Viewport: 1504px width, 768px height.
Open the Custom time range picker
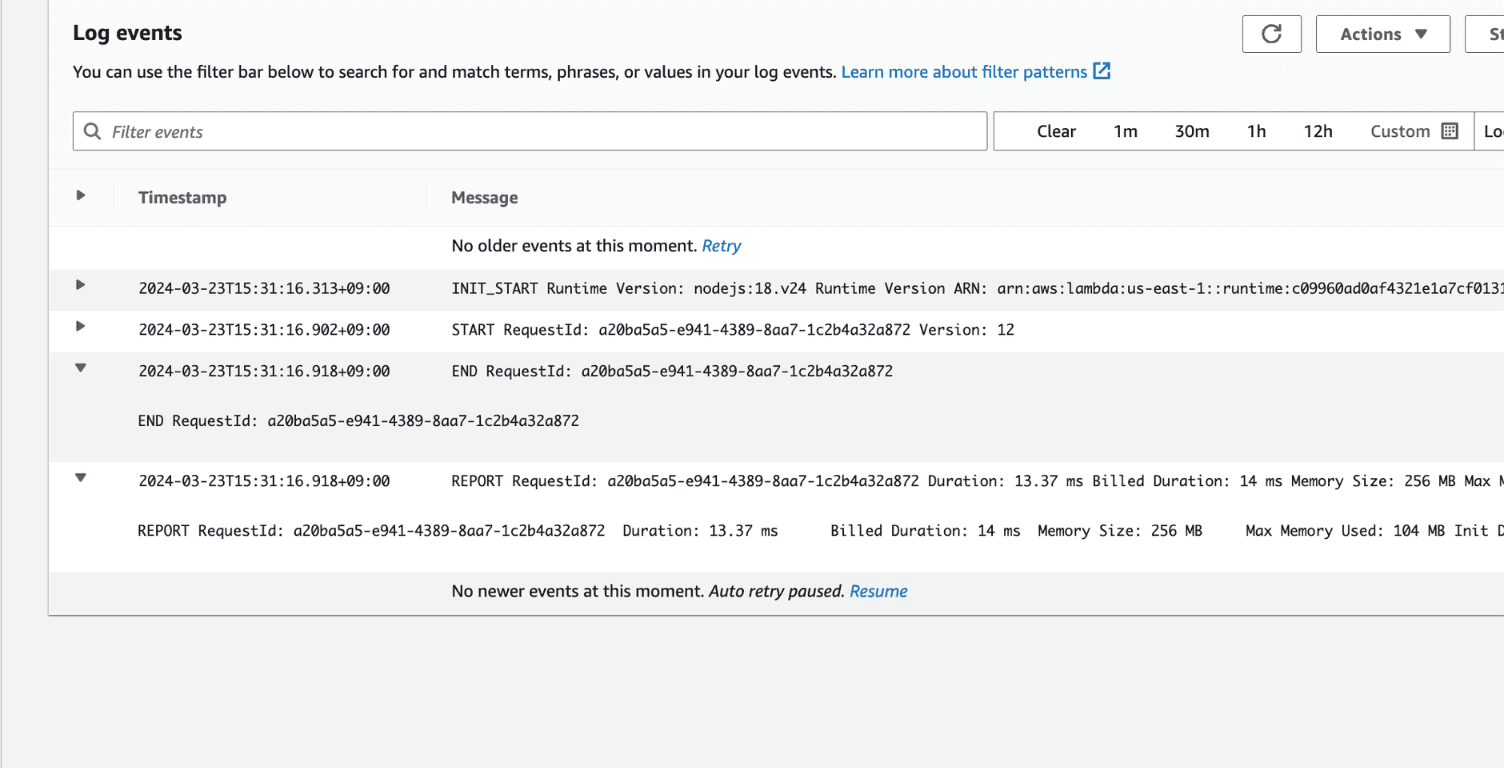1400,131
